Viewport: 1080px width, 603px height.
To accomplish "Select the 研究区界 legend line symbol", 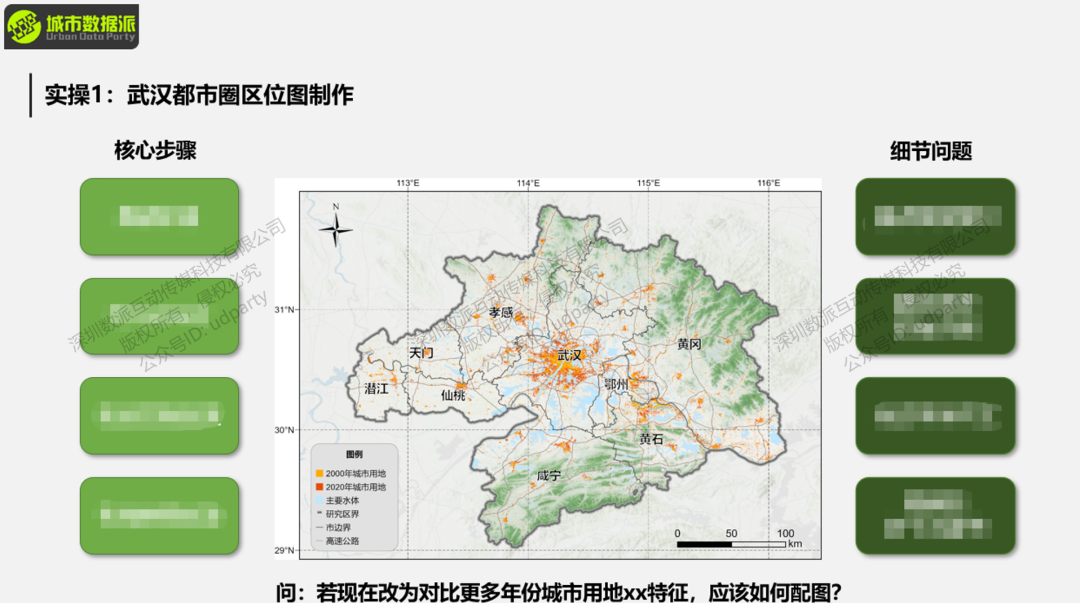I will 319,514.
